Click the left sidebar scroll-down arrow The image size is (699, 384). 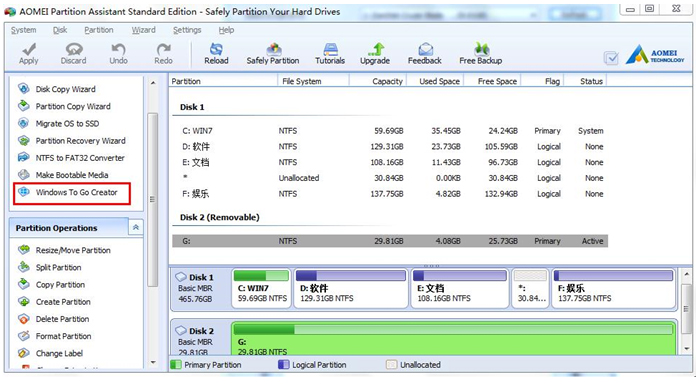coord(153,363)
